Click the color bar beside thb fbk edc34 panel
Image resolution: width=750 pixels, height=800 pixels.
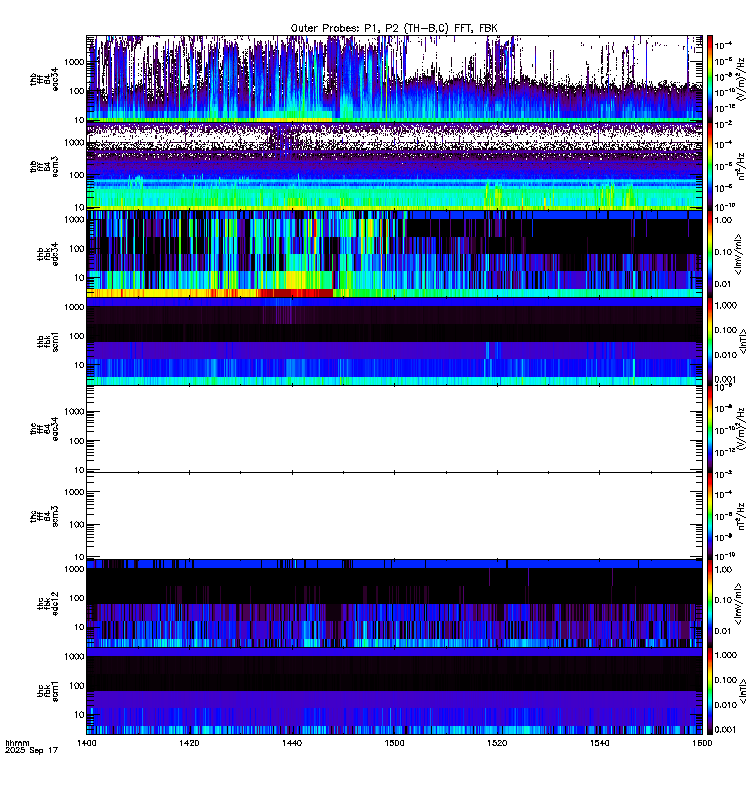[x=709, y=254]
